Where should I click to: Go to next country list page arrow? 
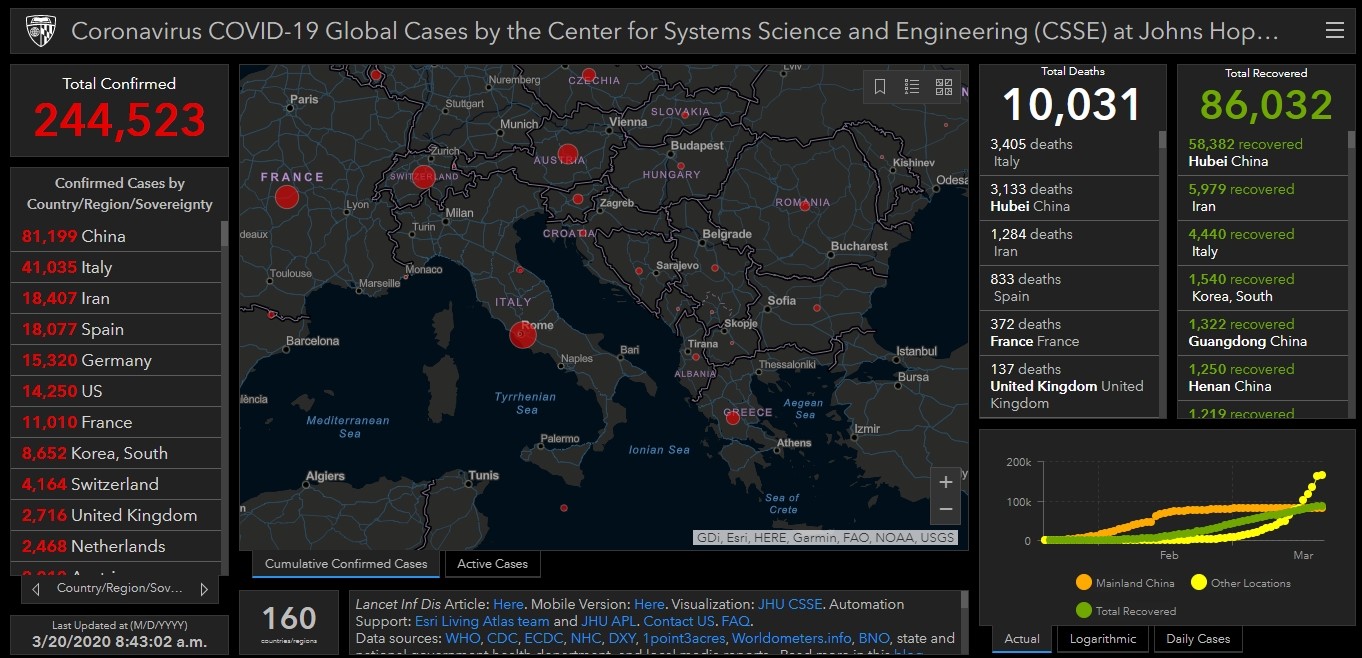[204, 589]
